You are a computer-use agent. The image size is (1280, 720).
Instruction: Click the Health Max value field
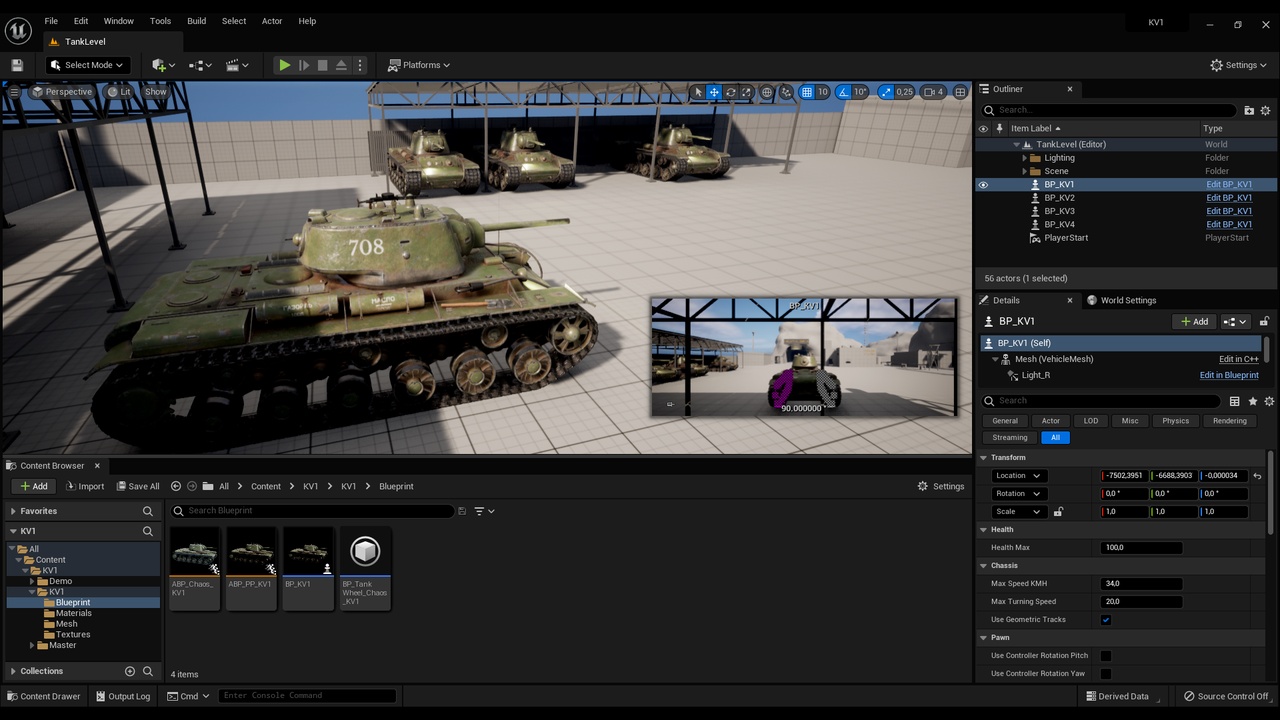tap(1141, 548)
